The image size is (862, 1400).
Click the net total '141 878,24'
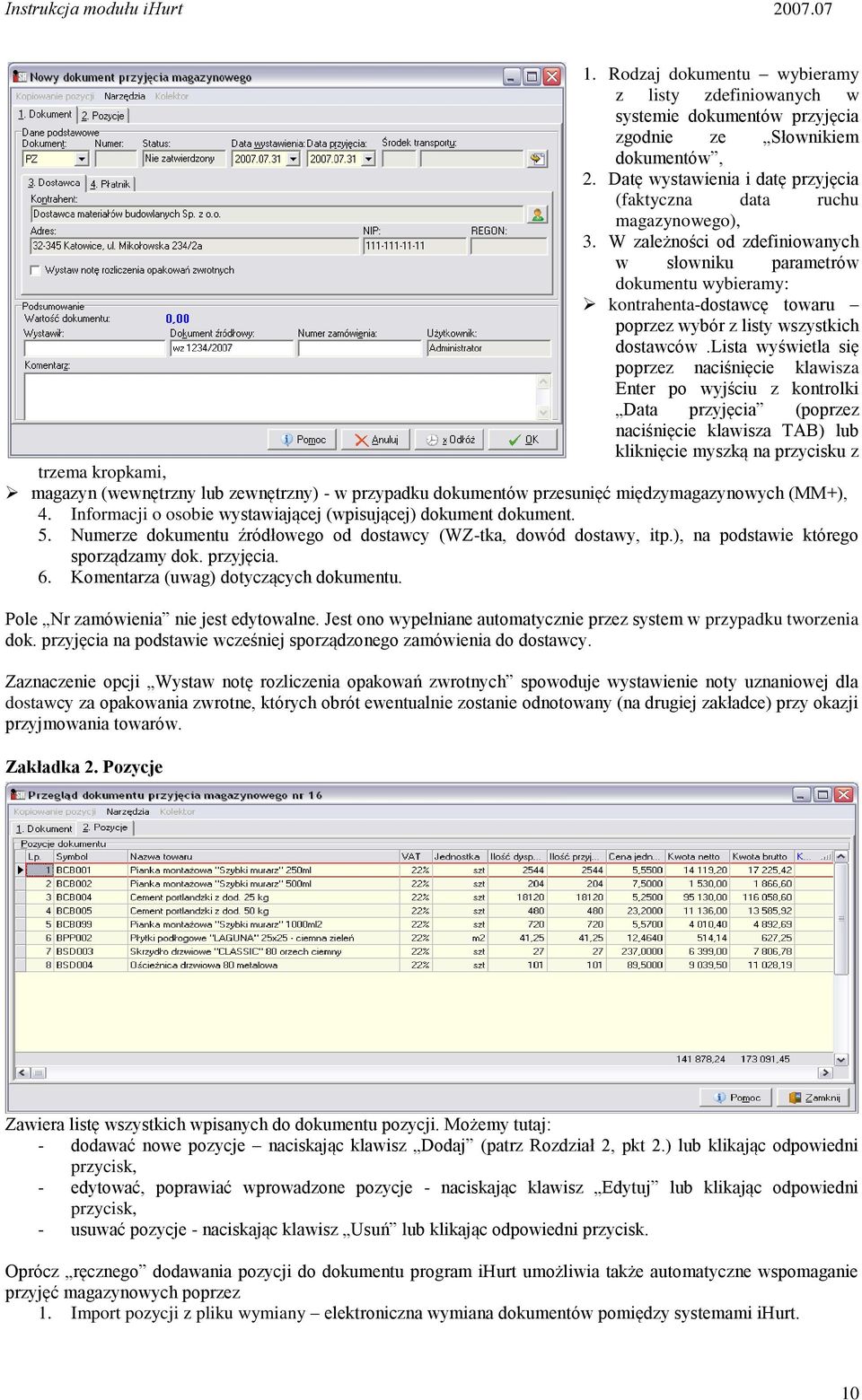tap(700, 1059)
